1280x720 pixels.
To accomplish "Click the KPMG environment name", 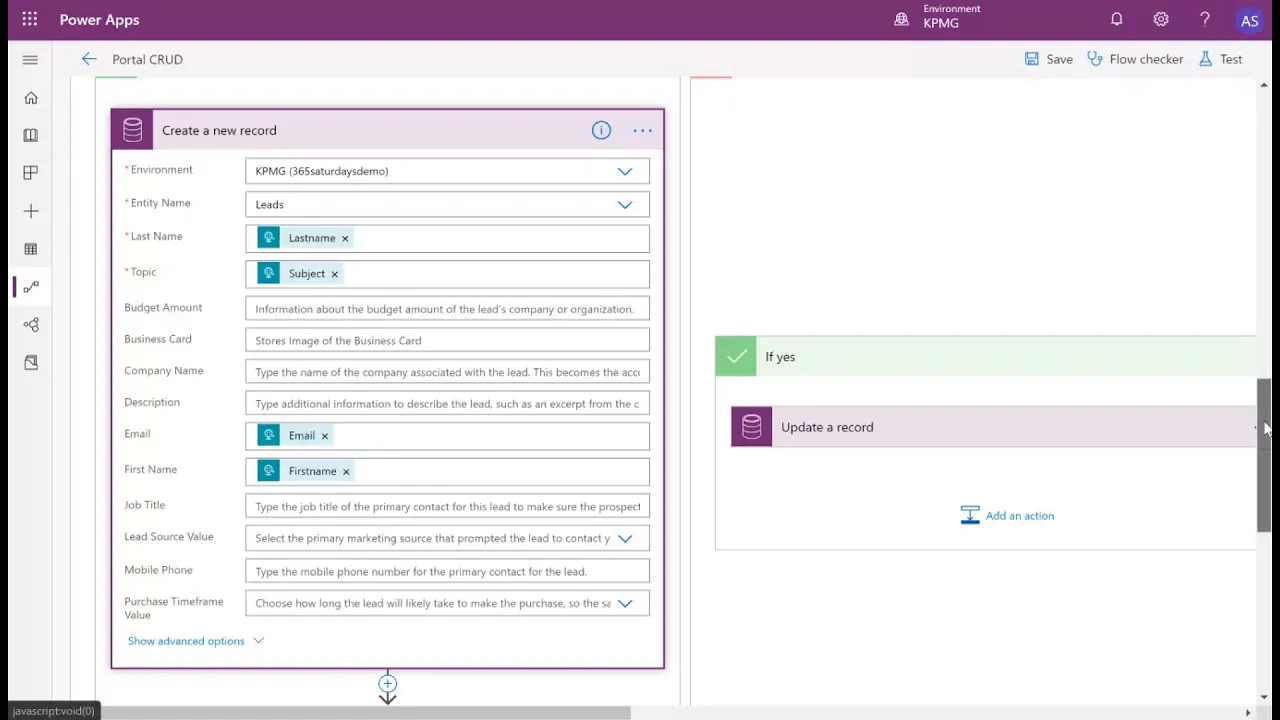I will click(x=941, y=23).
